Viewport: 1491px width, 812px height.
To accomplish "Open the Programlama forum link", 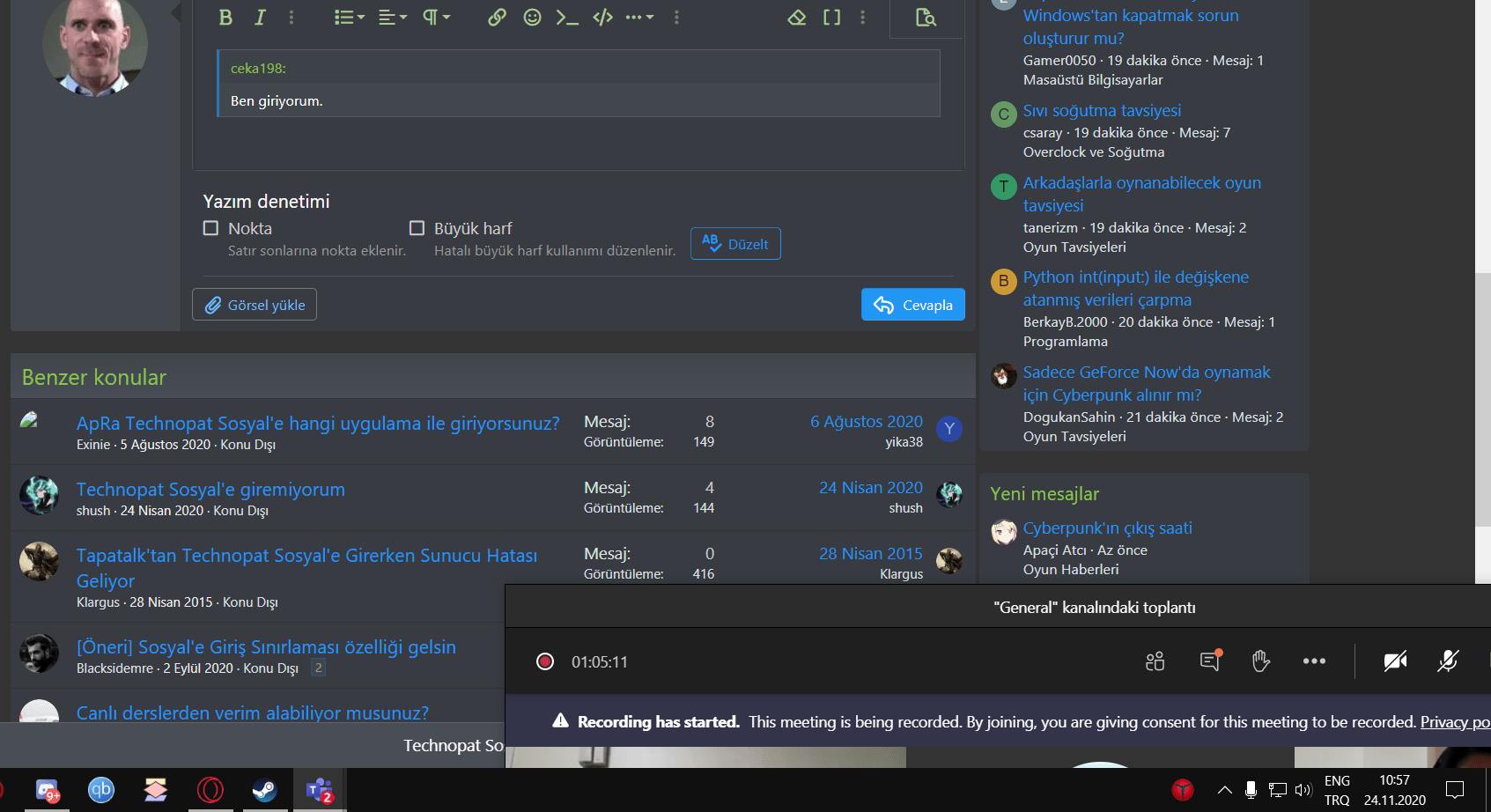I will pos(1066,342).
